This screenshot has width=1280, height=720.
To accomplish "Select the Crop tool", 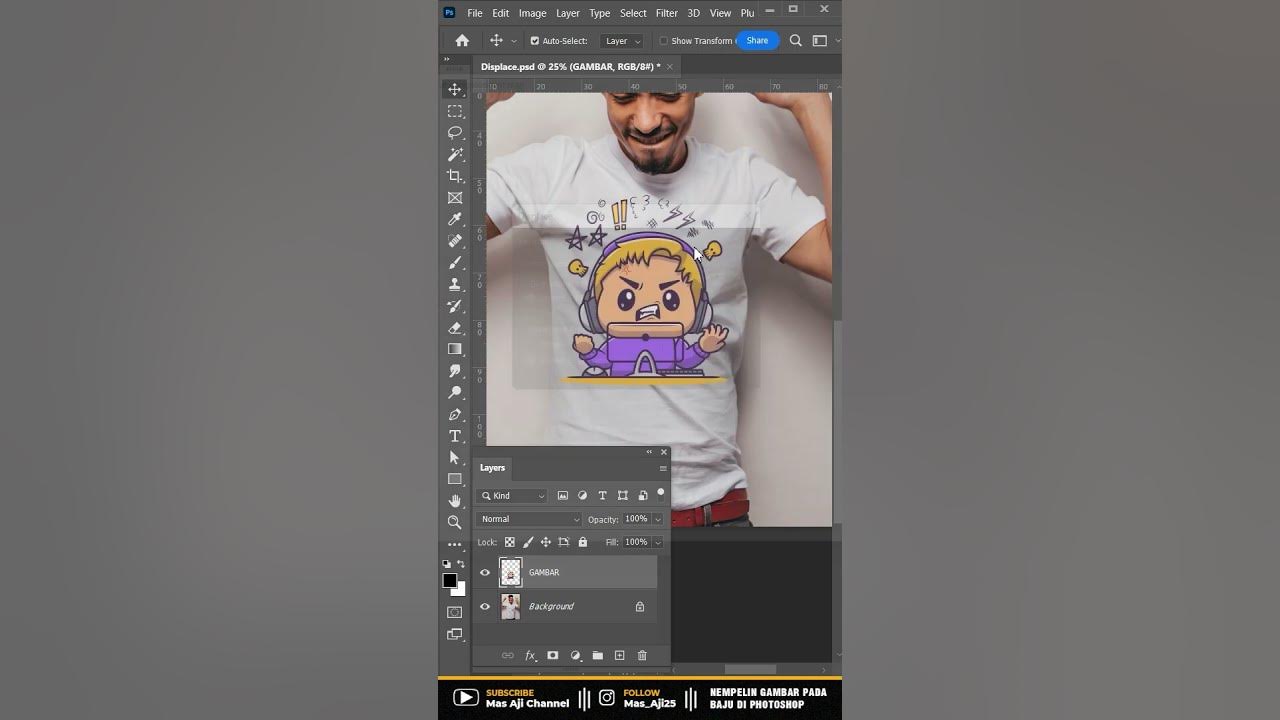I will coord(455,176).
